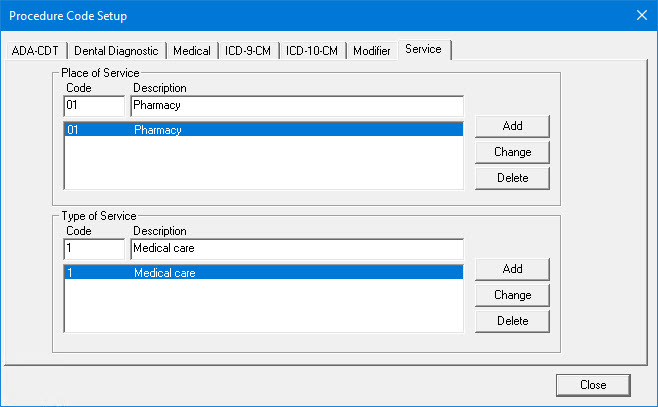The image size is (658, 407).
Task: Focus the Place of Service Description field
Action: [x=297, y=106]
